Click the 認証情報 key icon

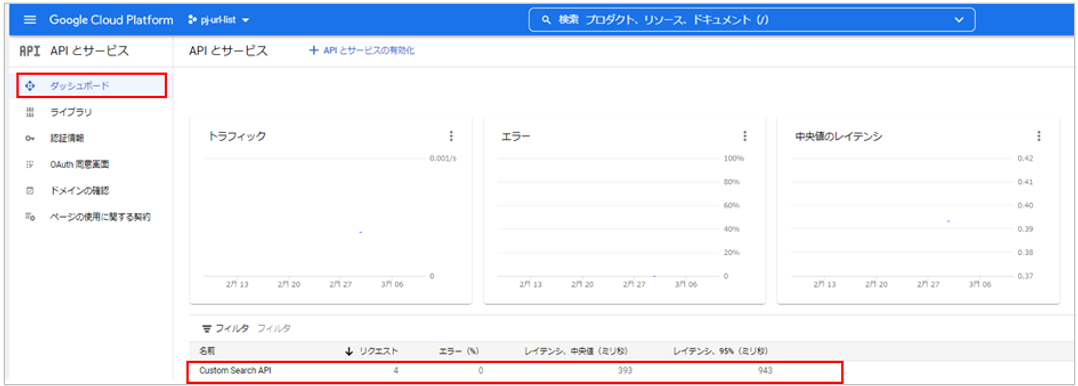click(30, 138)
